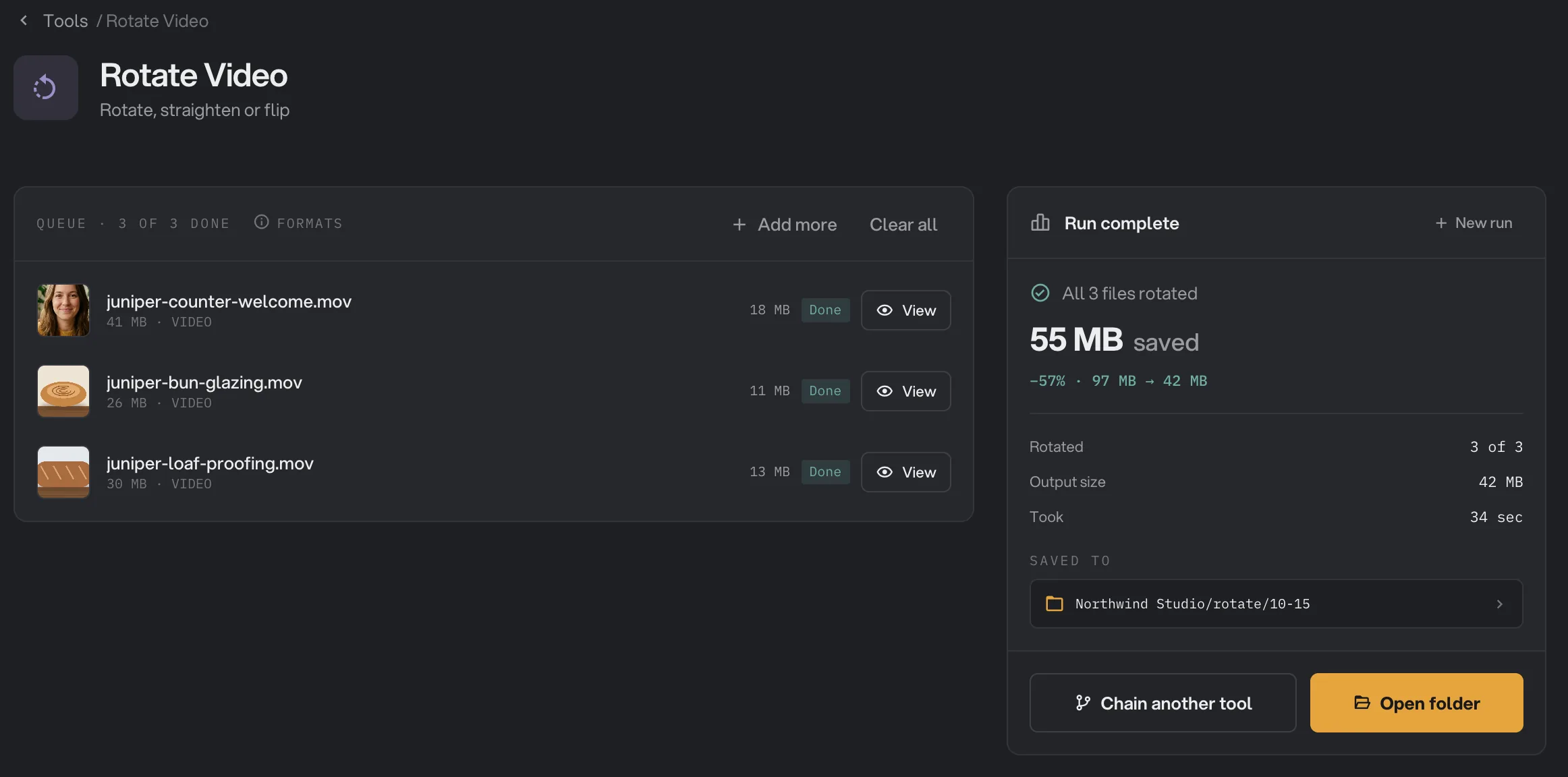Start a New run
Screen dimensions: 1568x777
pyautogui.click(x=1474, y=223)
